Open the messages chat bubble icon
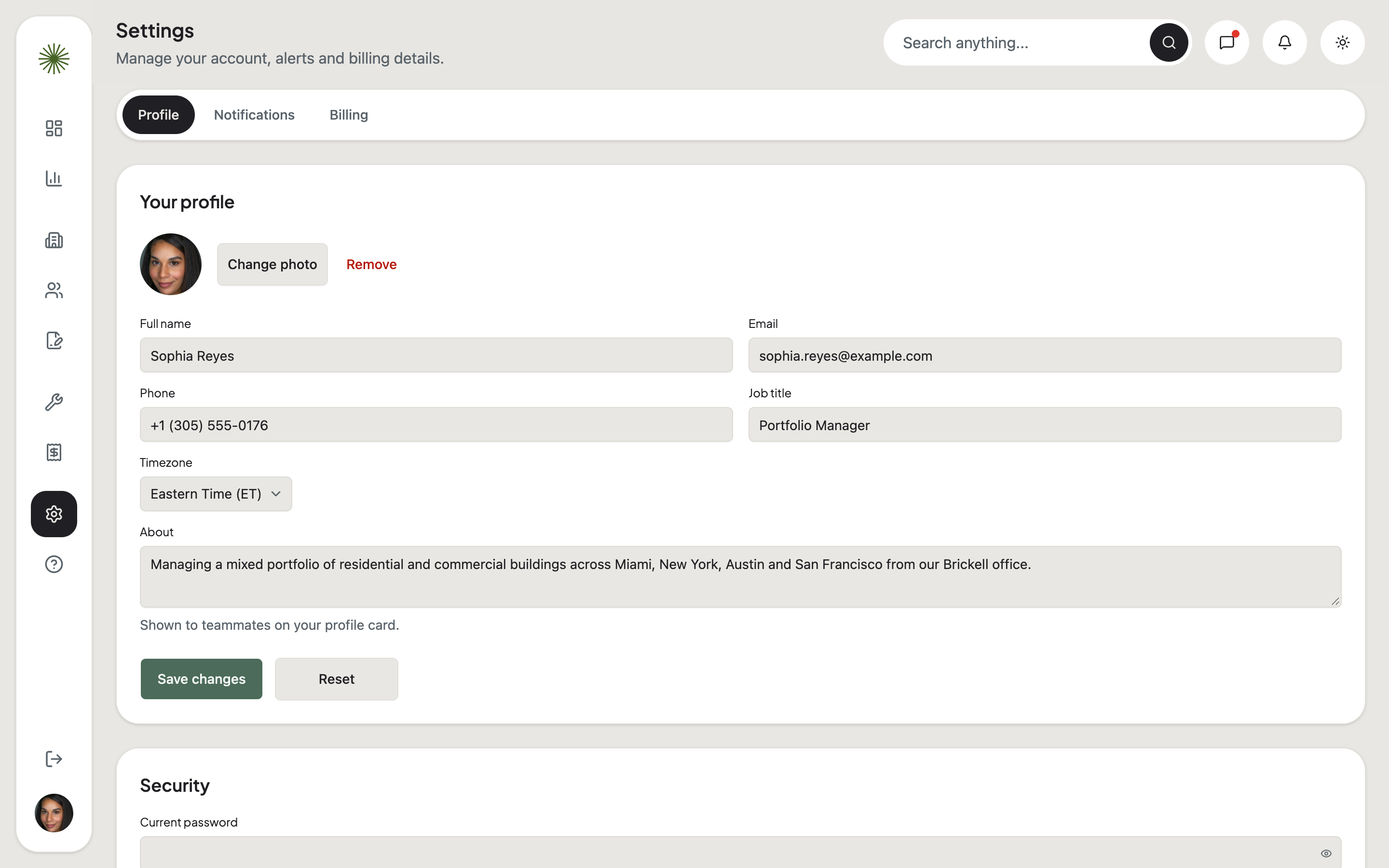 (x=1227, y=42)
